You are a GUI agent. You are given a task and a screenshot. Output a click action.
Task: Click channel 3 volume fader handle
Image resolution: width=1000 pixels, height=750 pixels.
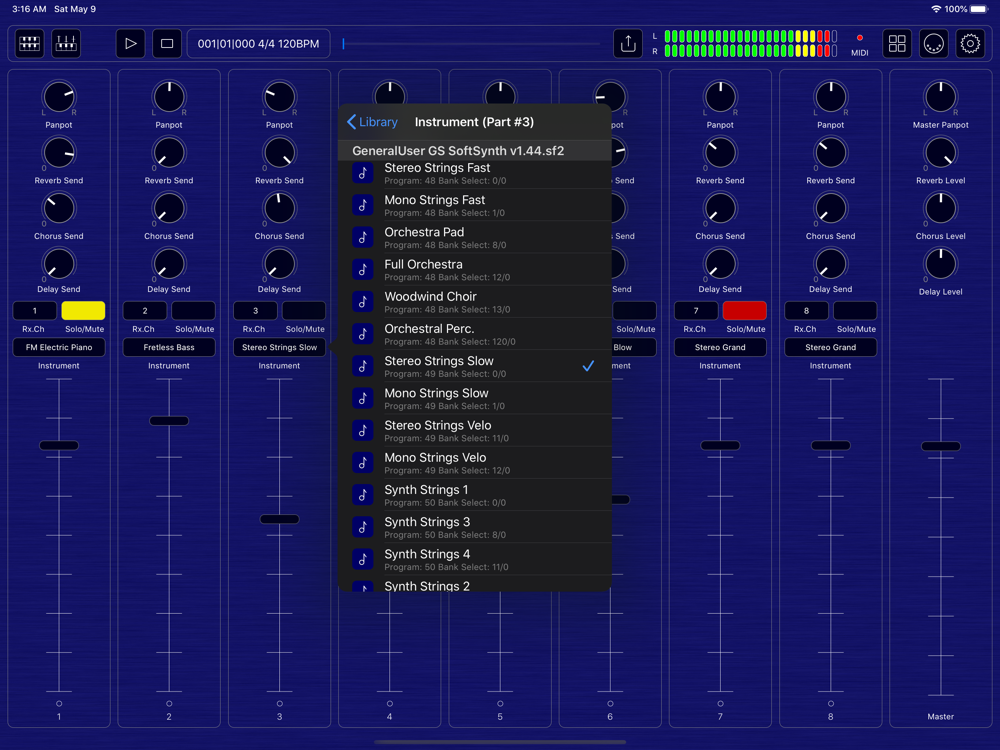point(279,519)
